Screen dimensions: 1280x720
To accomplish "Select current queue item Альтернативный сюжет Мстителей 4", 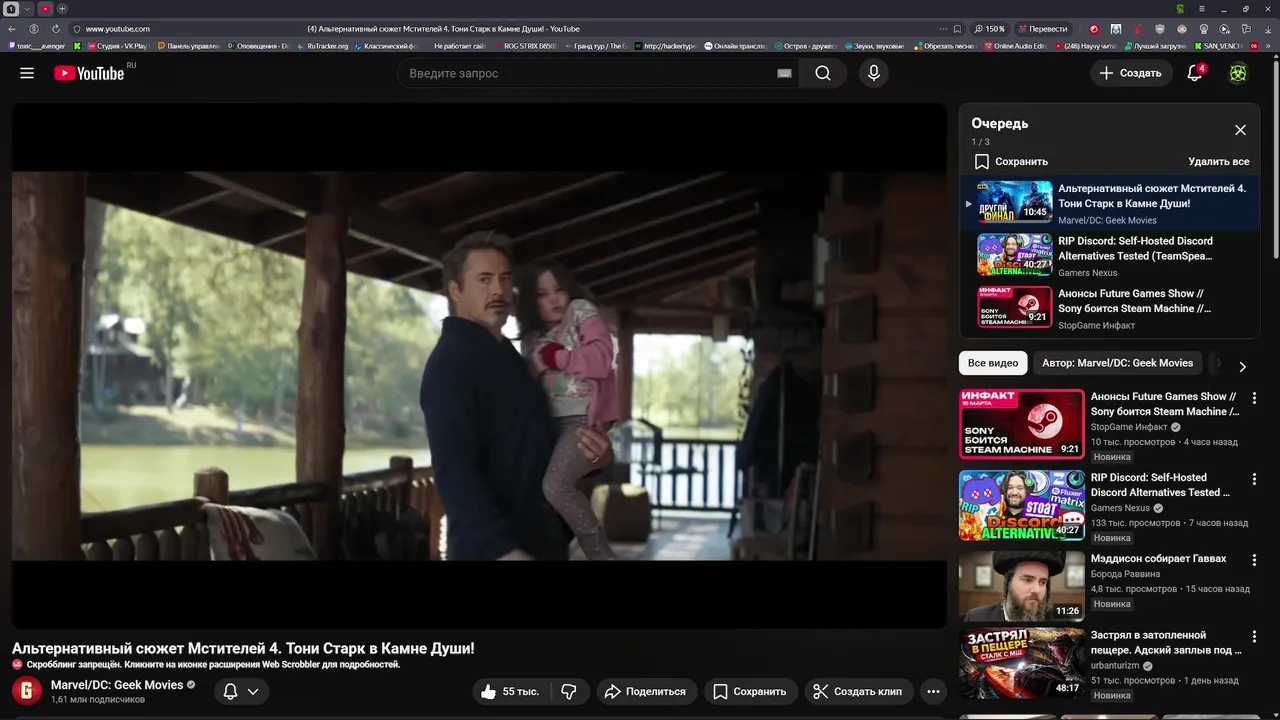I will point(1110,203).
